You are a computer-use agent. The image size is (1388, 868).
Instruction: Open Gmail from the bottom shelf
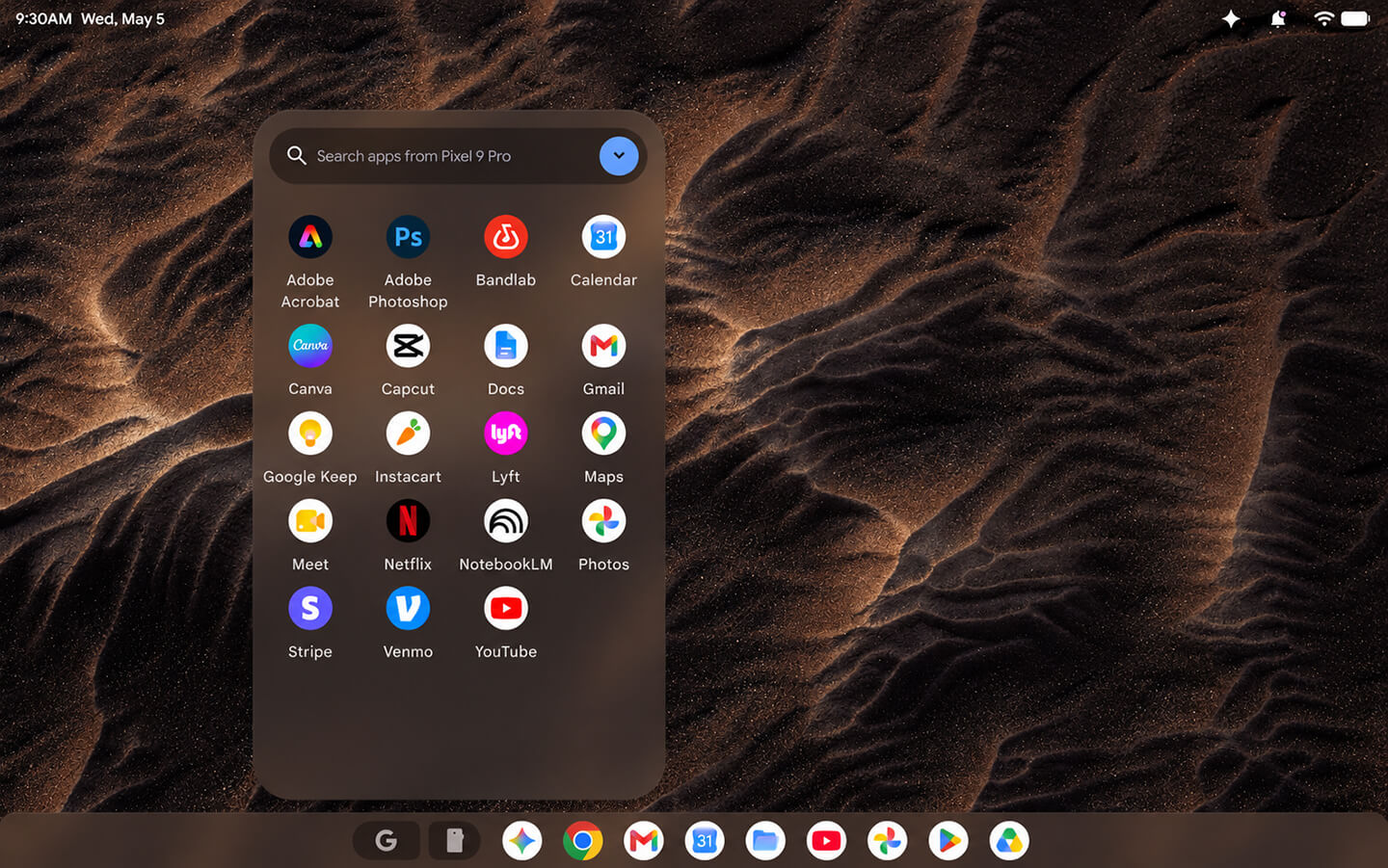pyautogui.click(x=644, y=841)
